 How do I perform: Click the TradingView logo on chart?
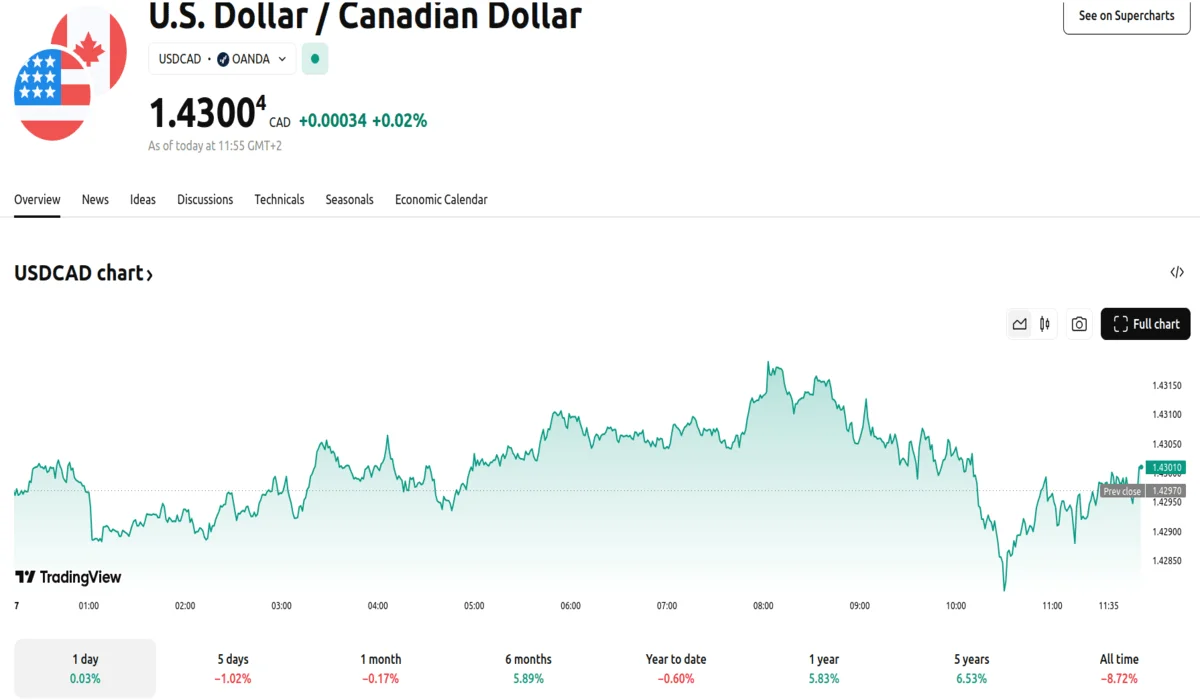[68, 577]
